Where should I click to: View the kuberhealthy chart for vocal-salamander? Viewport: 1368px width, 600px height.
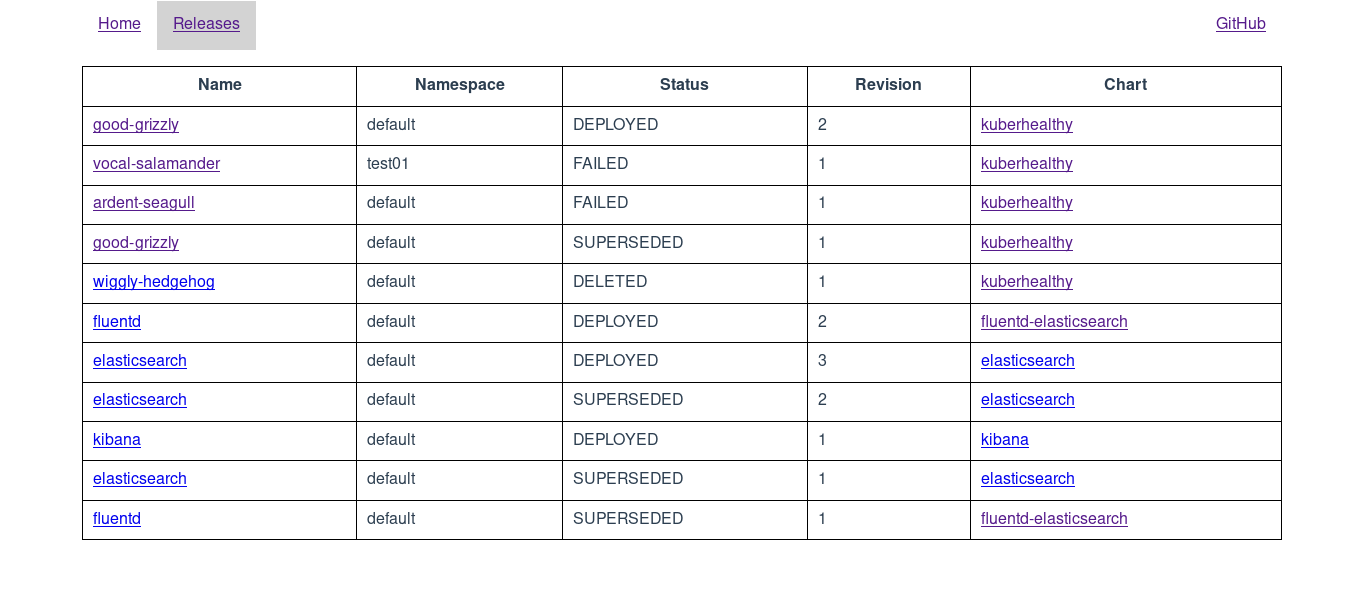coord(1026,163)
